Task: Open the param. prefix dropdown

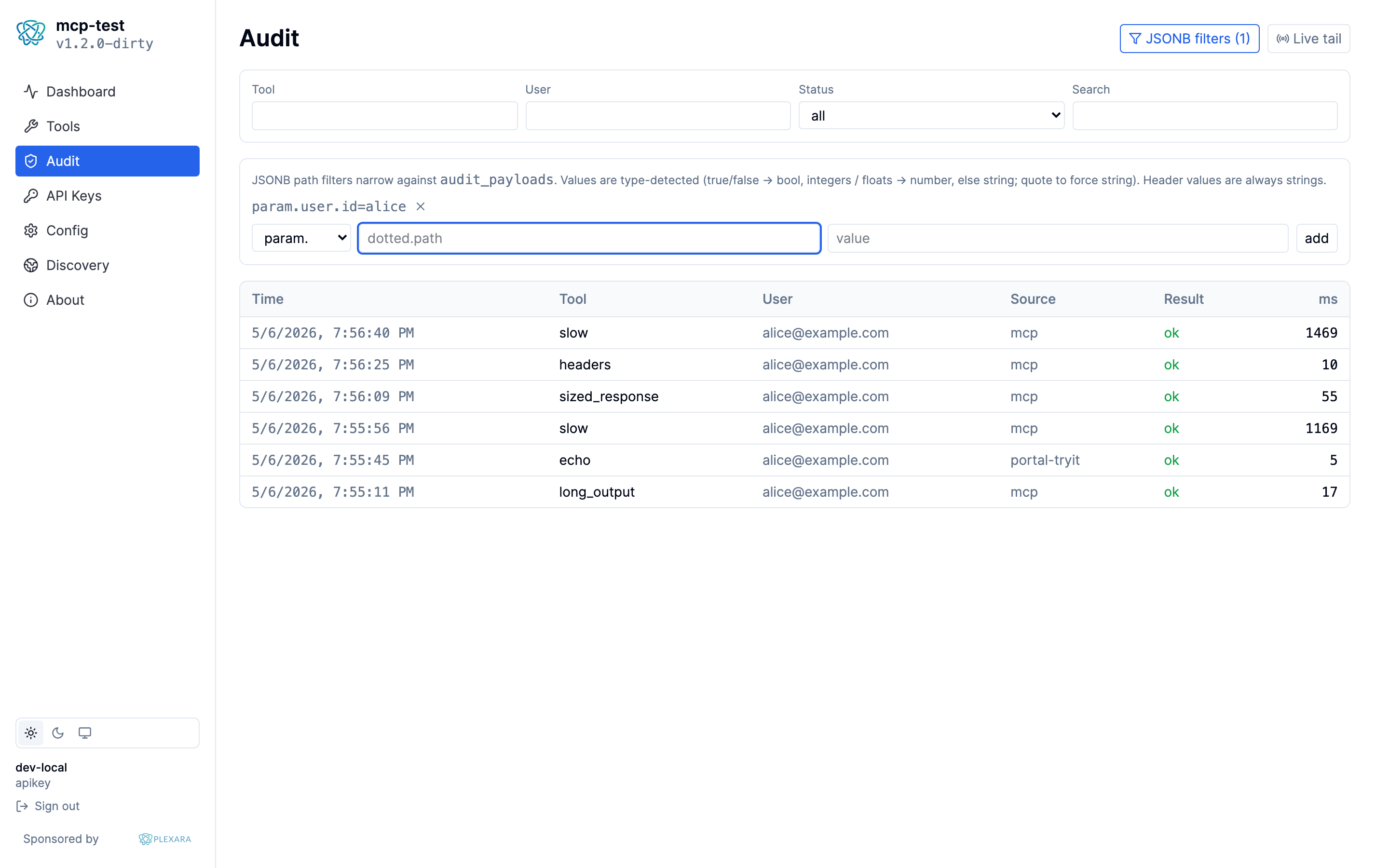Action: (301, 238)
